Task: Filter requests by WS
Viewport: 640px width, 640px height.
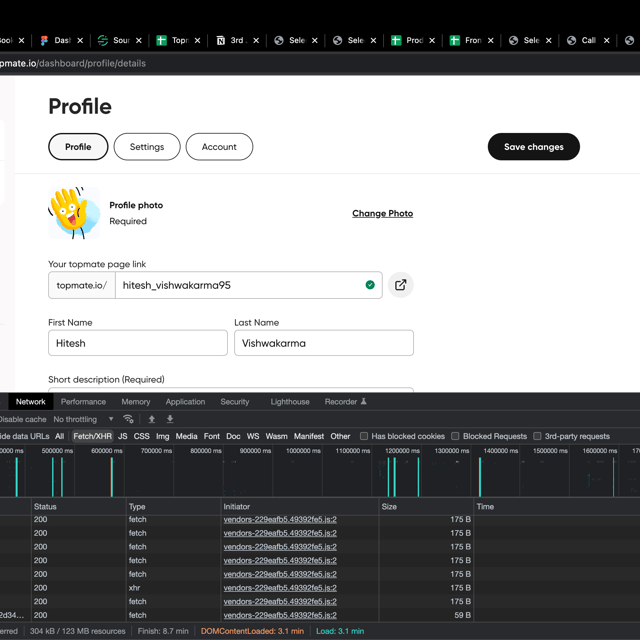Action: (x=253, y=436)
